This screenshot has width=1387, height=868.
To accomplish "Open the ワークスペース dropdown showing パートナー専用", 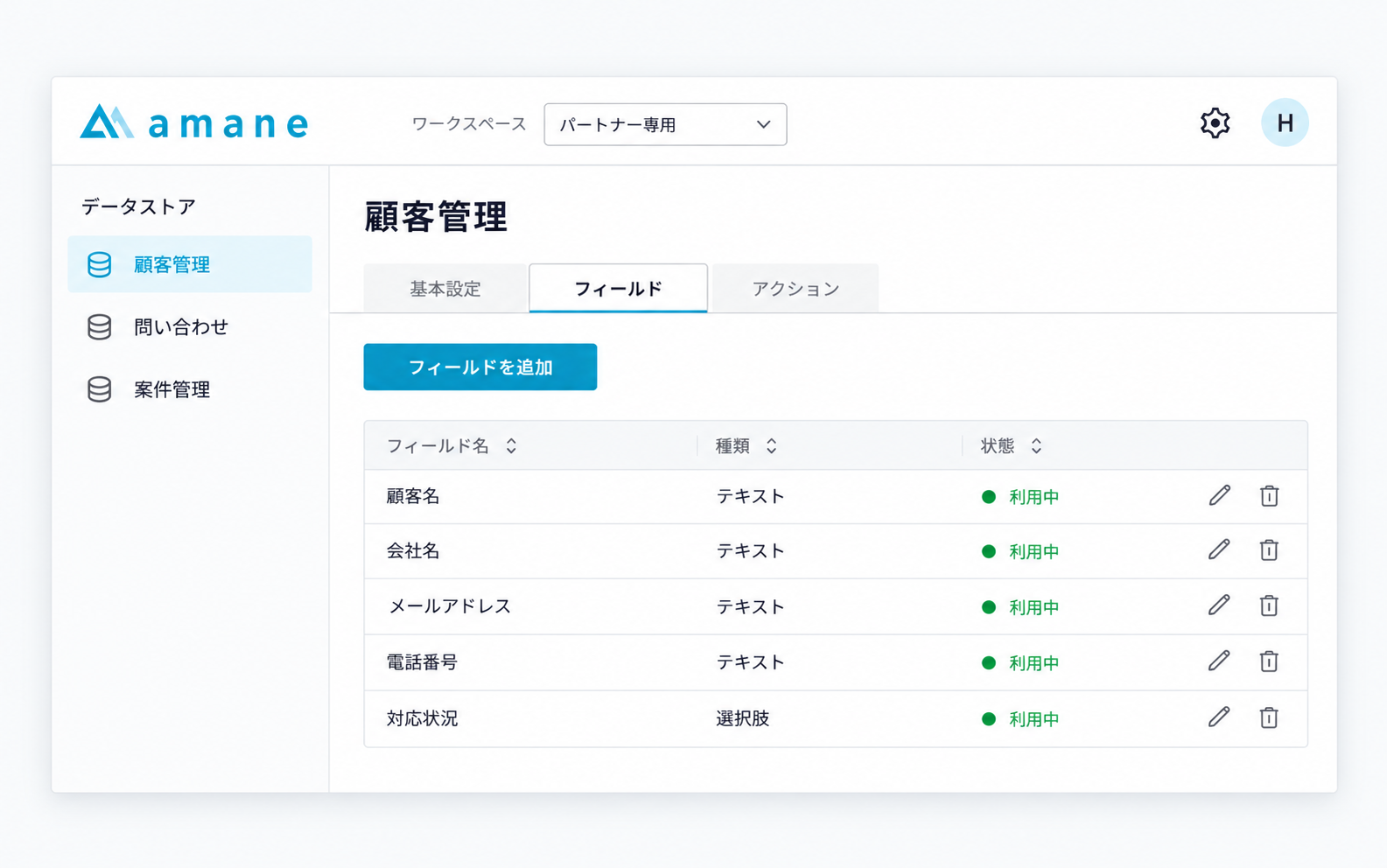I will [665, 124].
